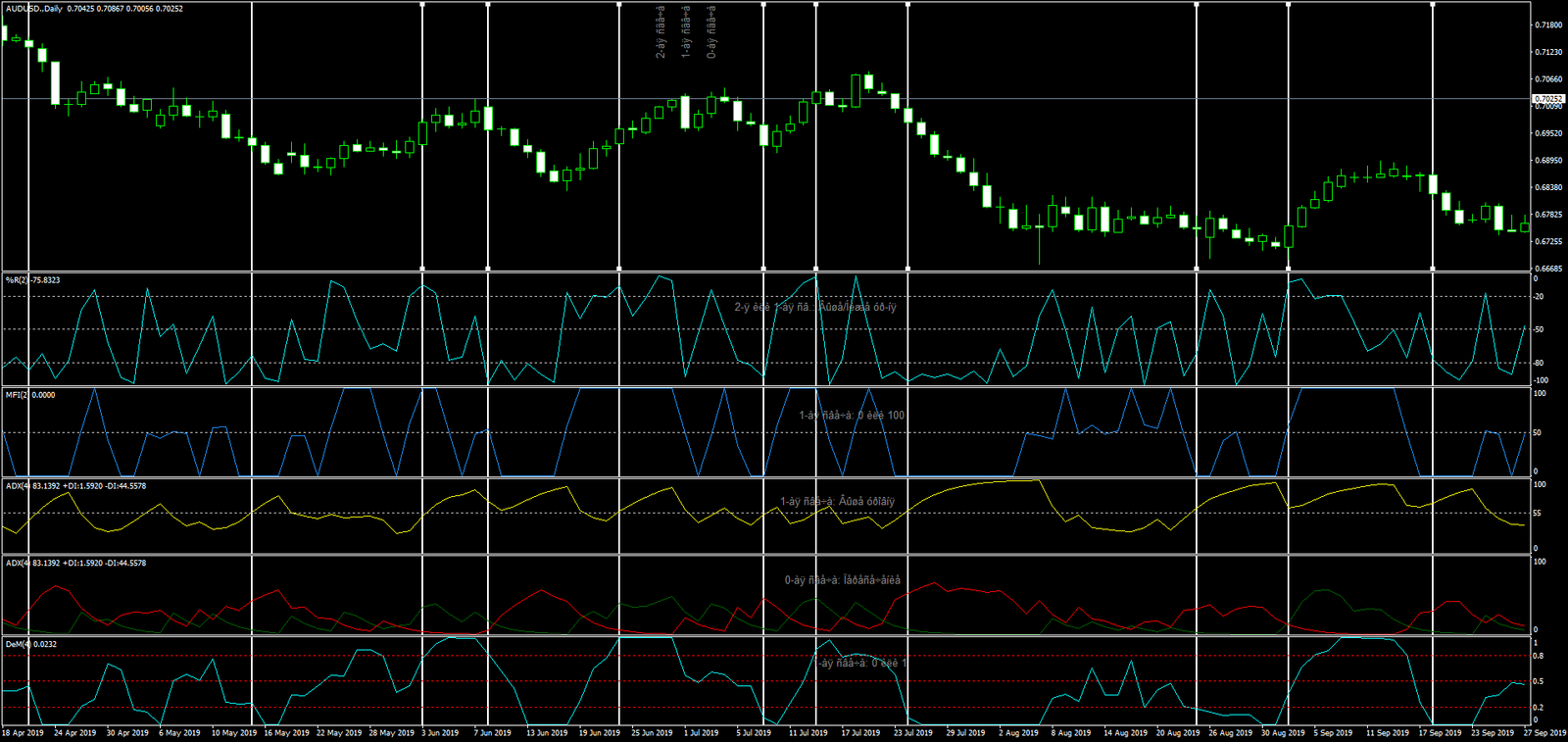Click the 0.8 level on the DeM scale
This screenshot has height=742, width=1568.
(x=1538, y=657)
